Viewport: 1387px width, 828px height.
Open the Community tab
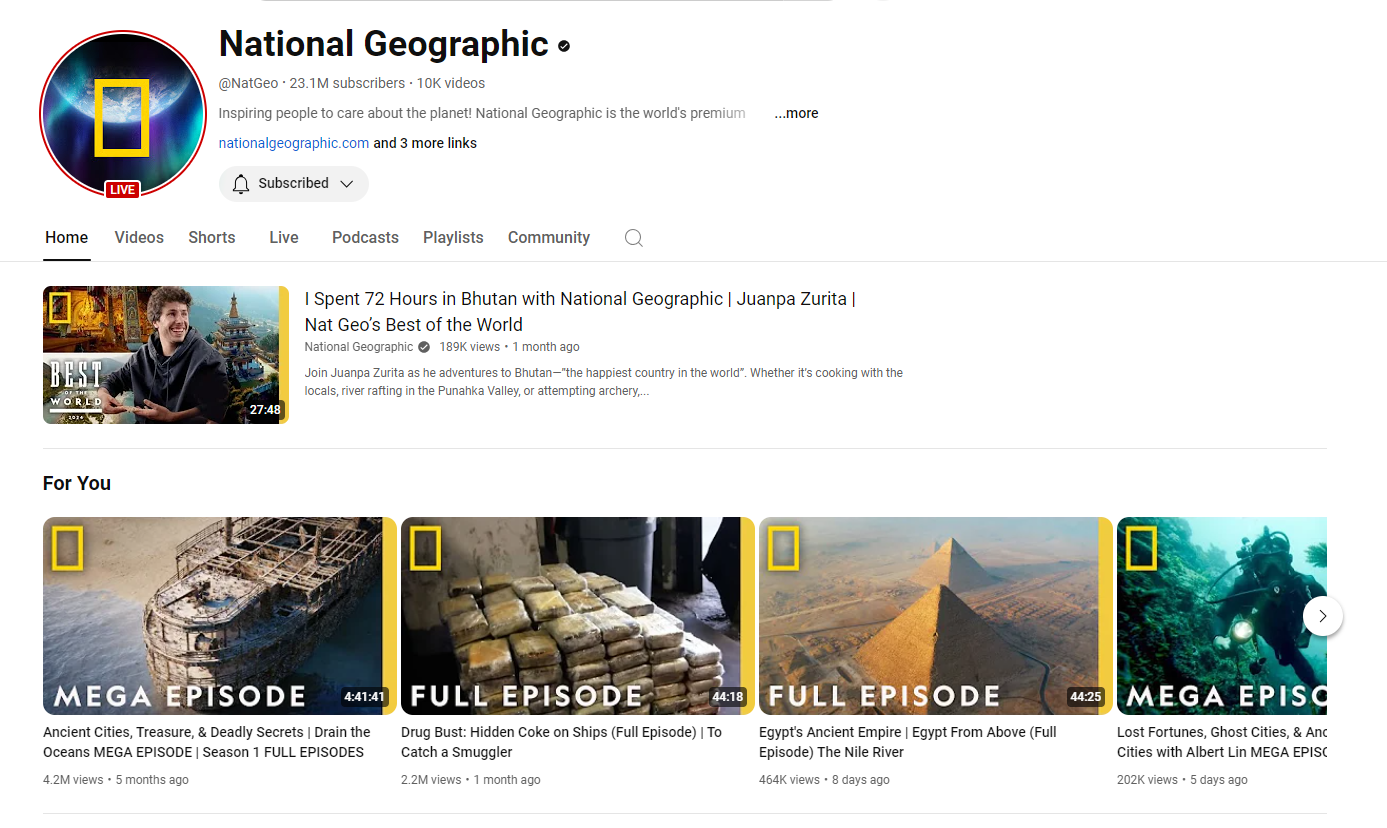549,238
